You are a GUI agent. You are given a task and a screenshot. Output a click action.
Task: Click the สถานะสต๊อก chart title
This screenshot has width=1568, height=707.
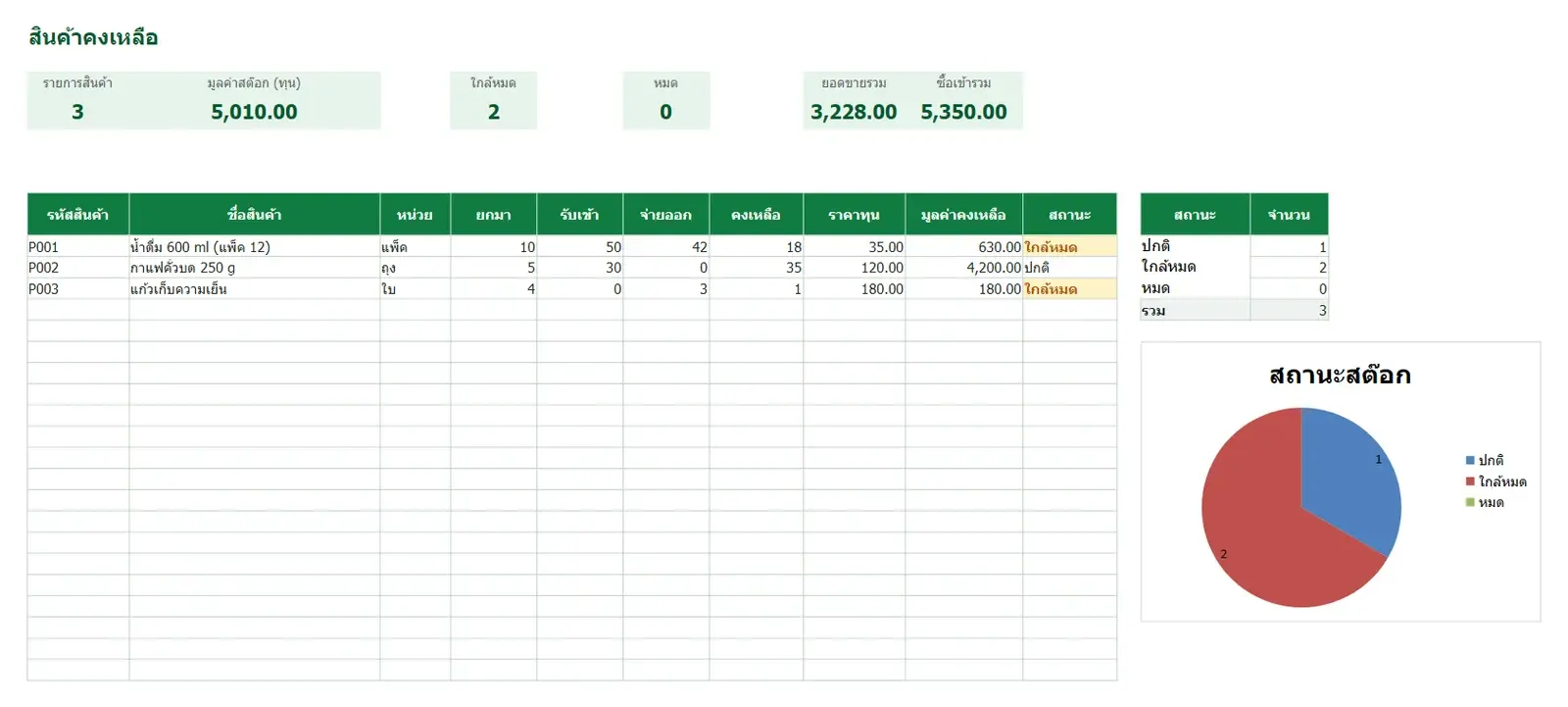(1340, 375)
